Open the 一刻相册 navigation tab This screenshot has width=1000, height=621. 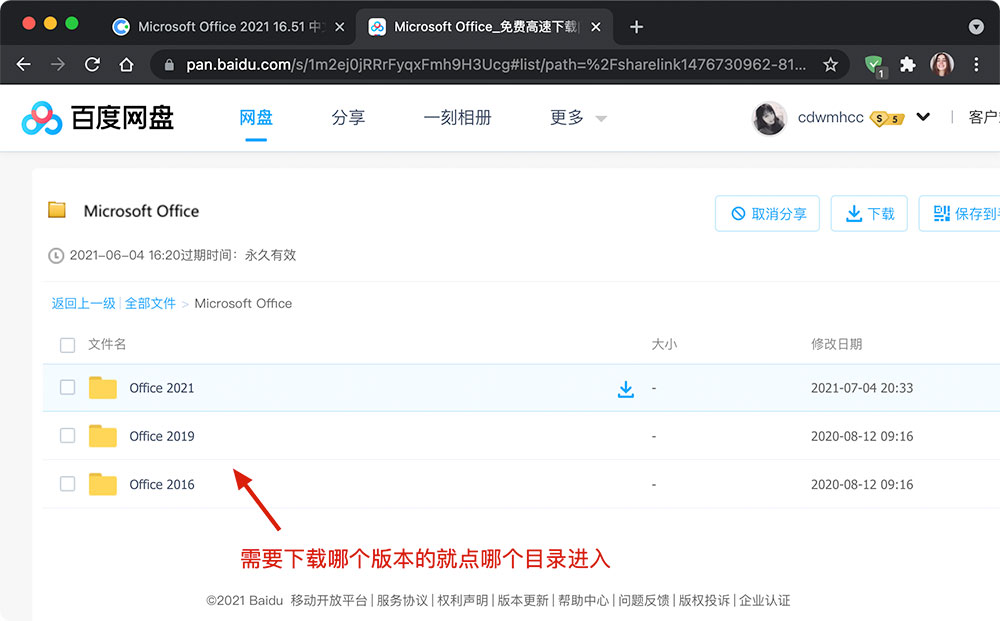(457, 117)
